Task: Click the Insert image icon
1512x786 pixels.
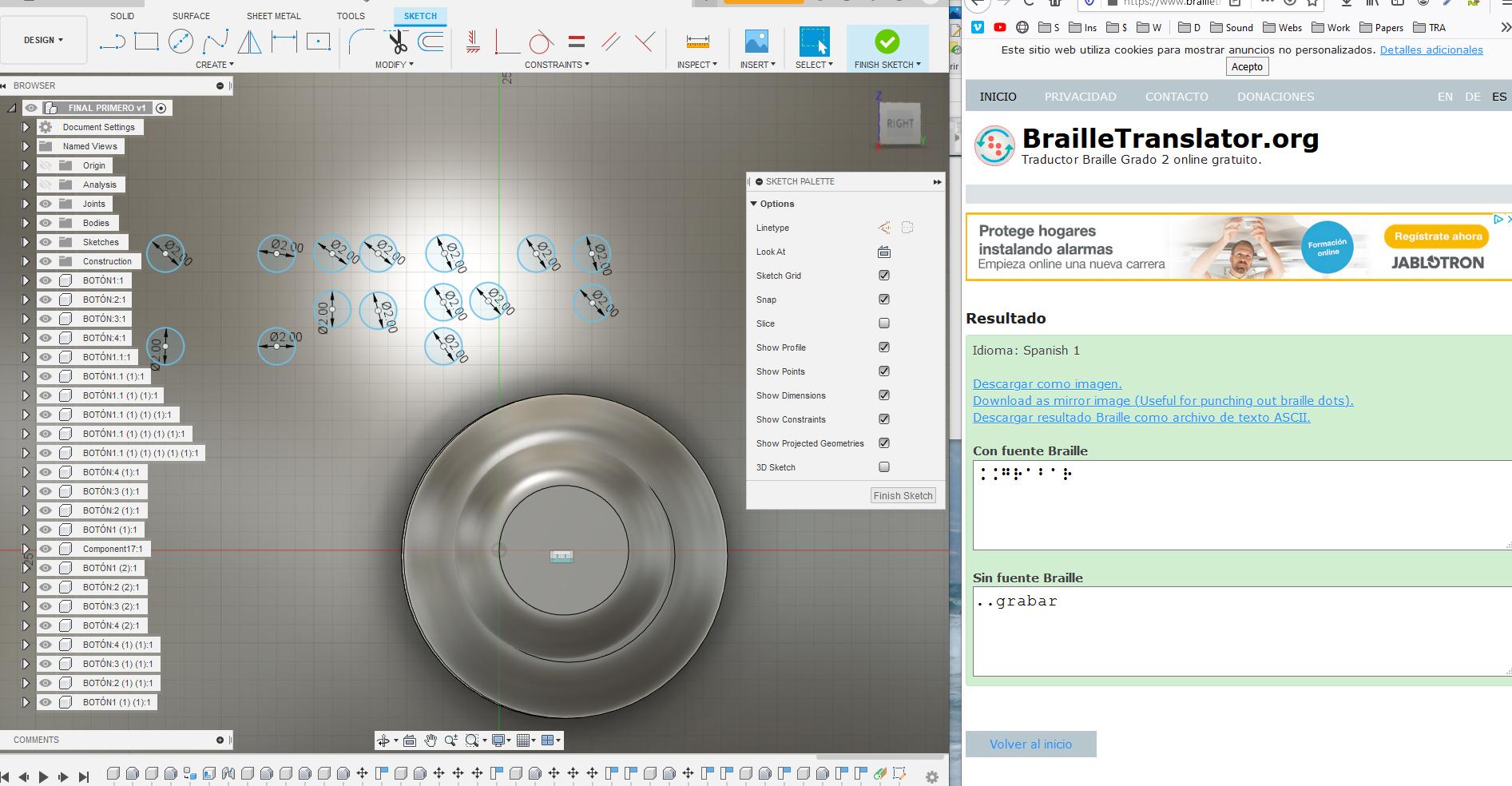Action: click(756, 42)
